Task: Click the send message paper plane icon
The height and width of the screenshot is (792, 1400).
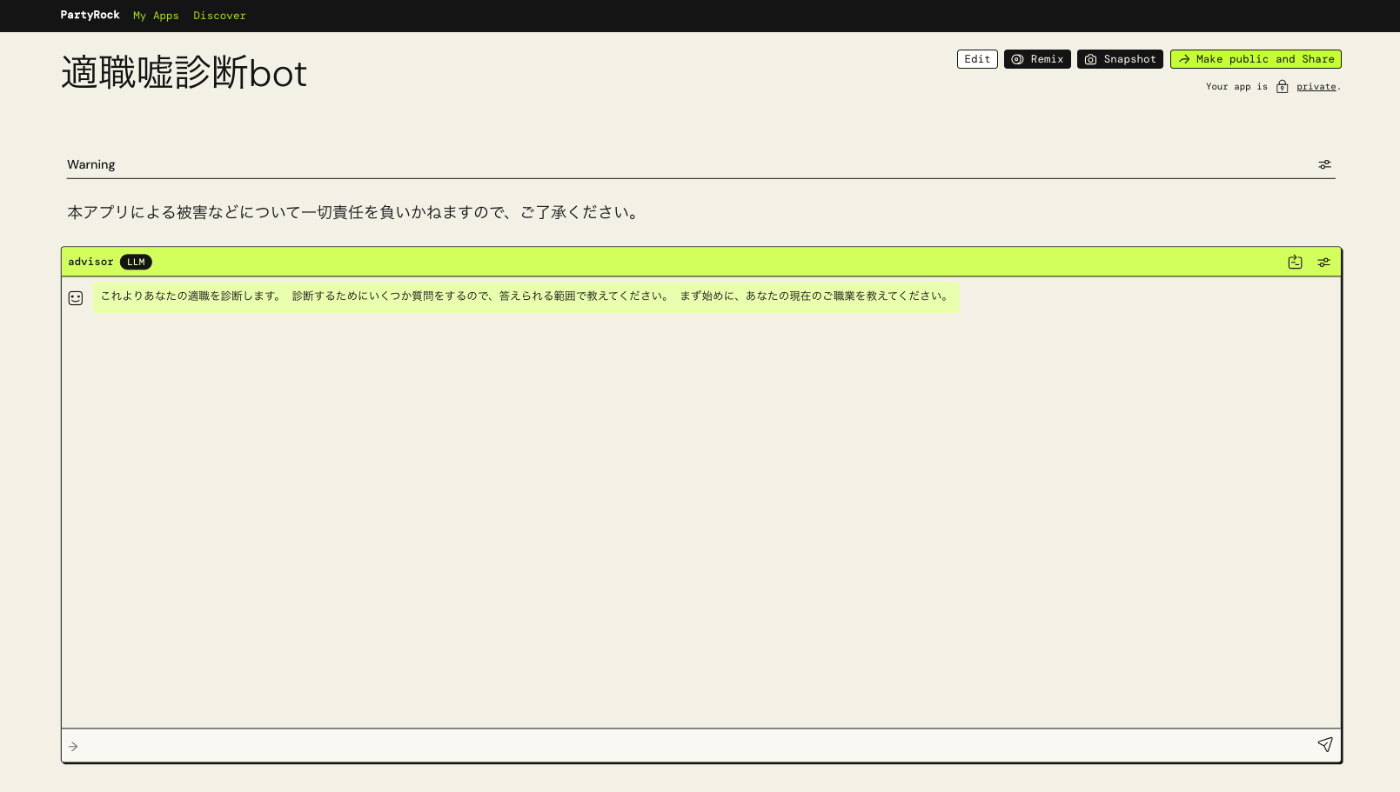Action: [1325, 745]
